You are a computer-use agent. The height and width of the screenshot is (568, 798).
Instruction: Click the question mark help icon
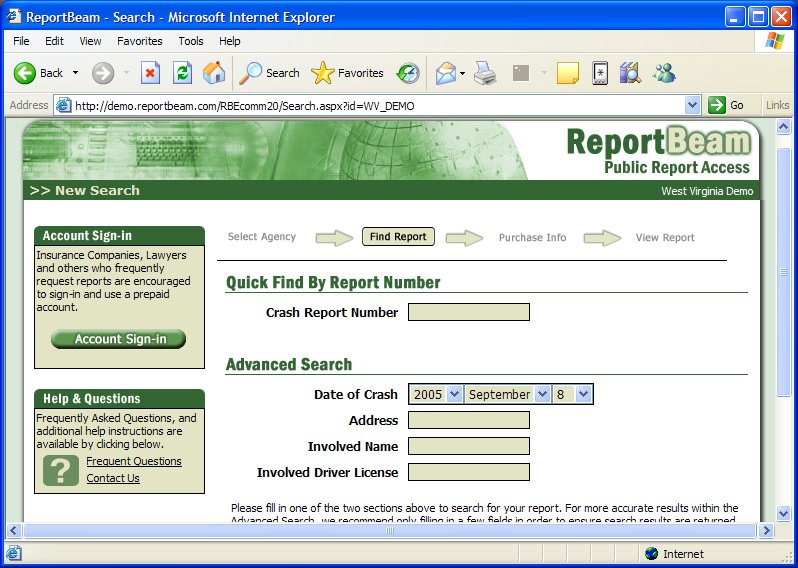point(61,470)
